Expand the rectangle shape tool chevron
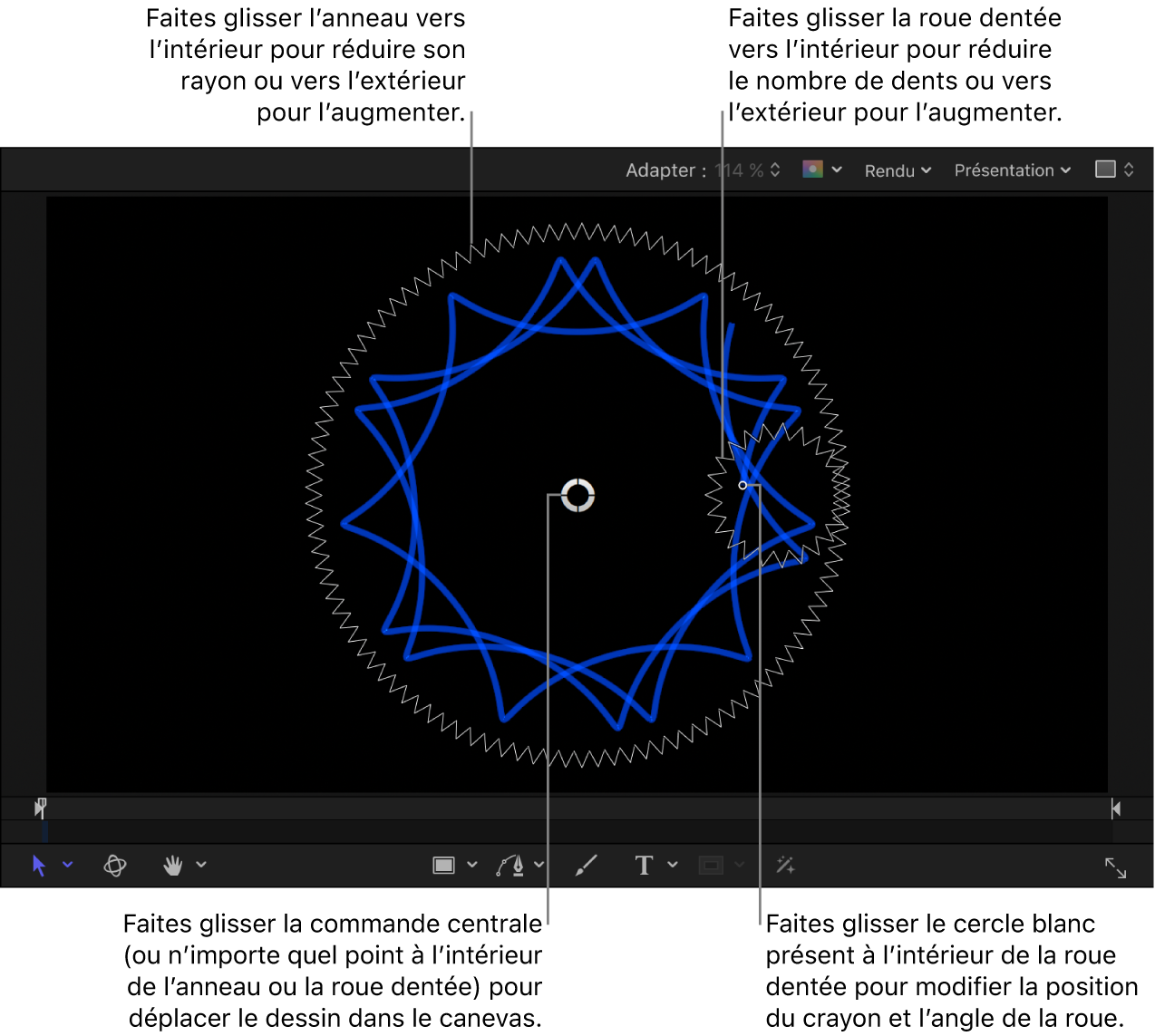 pyautogui.click(x=472, y=865)
